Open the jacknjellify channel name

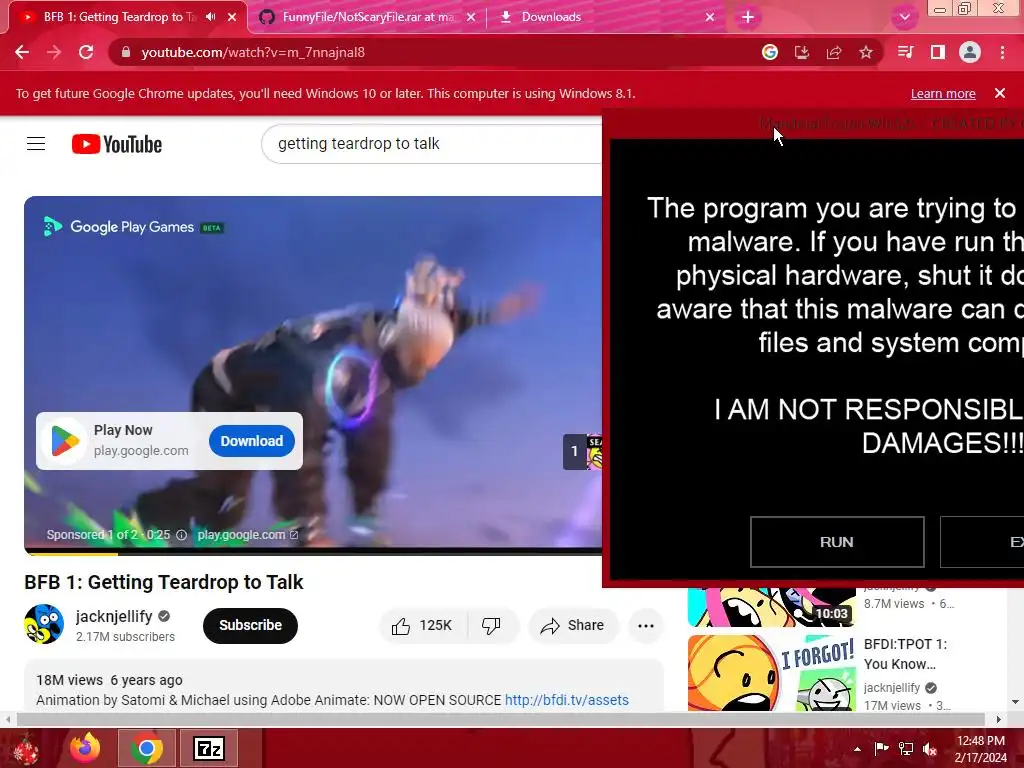[x=114, y=616]
